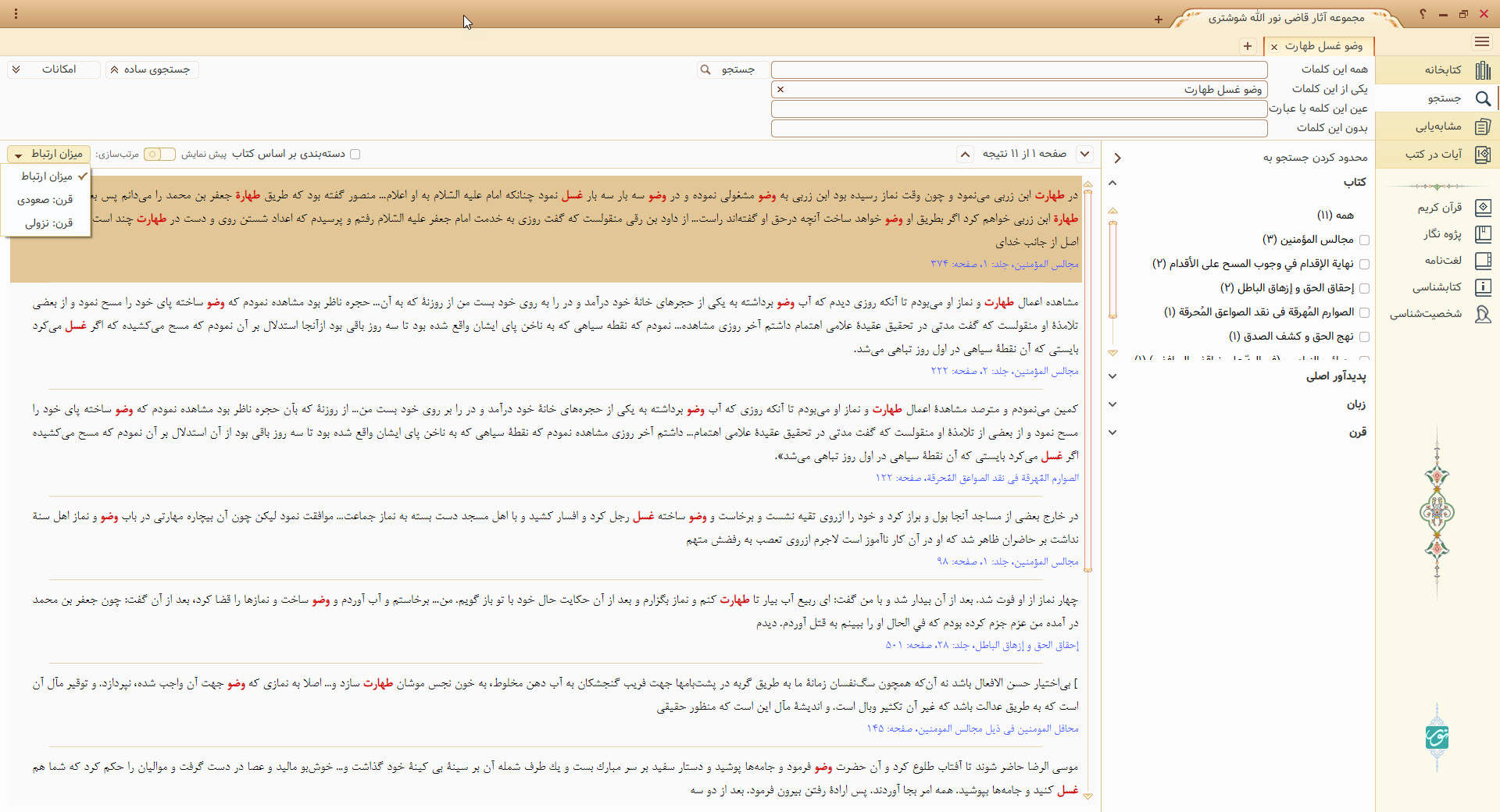
Task: Open source link إحقاق الحق صفحه ۵۰۱
Action: pyautogui.click(x=982, y=645)
